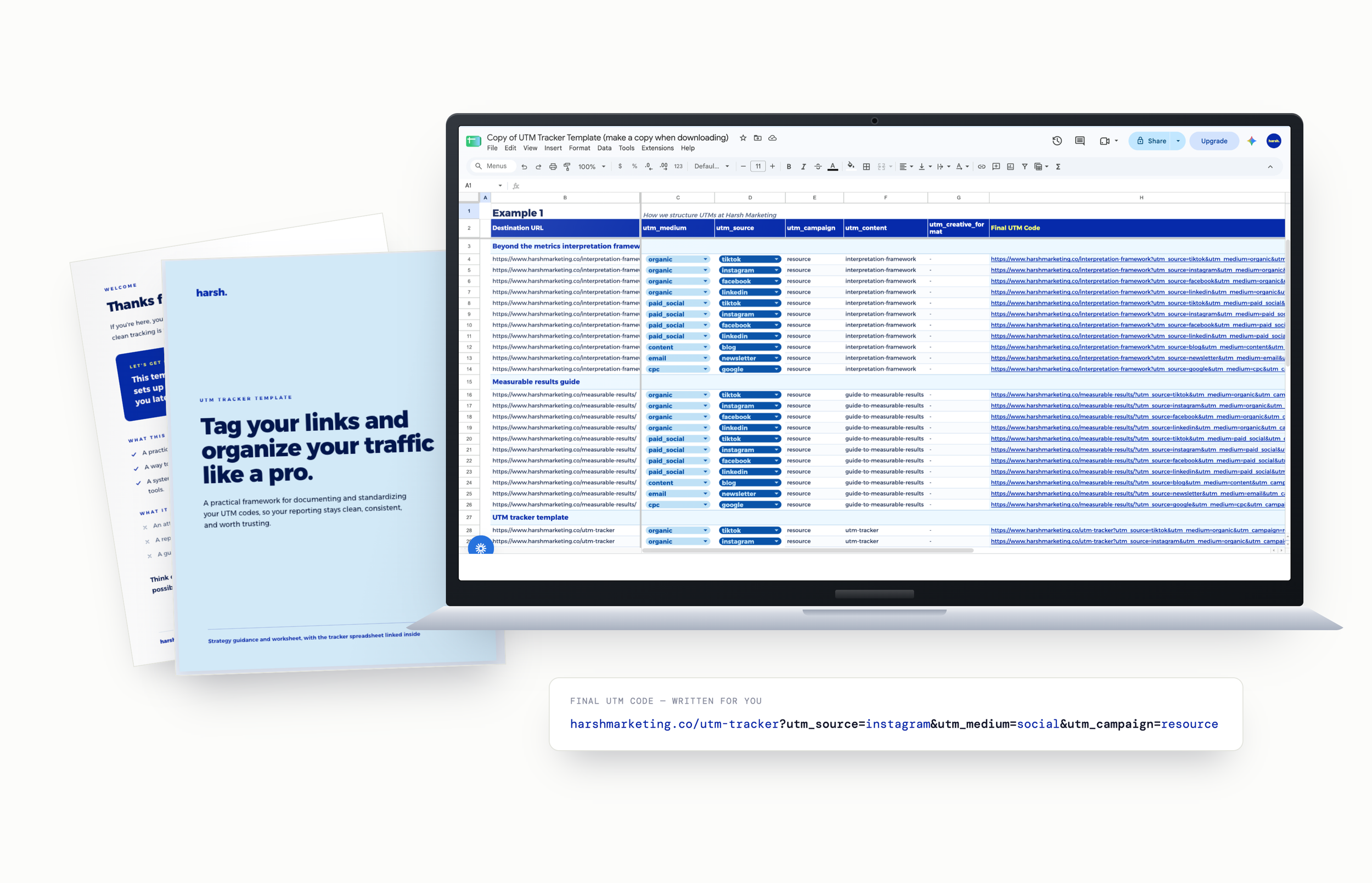Open the fill color paint bucket
This screenshot has width=1372, height=883.
(851, 167)
